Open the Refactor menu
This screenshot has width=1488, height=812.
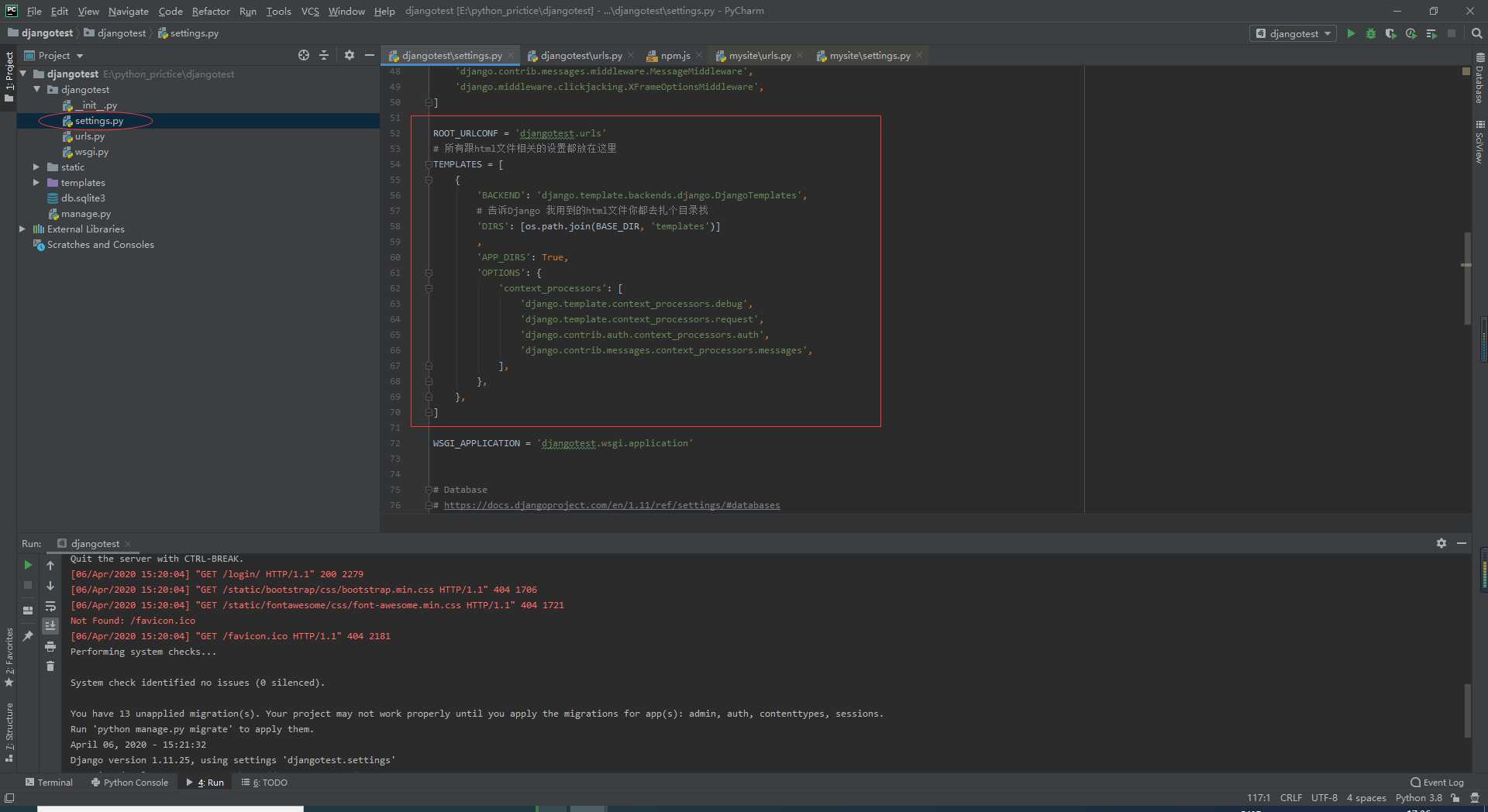211,11
